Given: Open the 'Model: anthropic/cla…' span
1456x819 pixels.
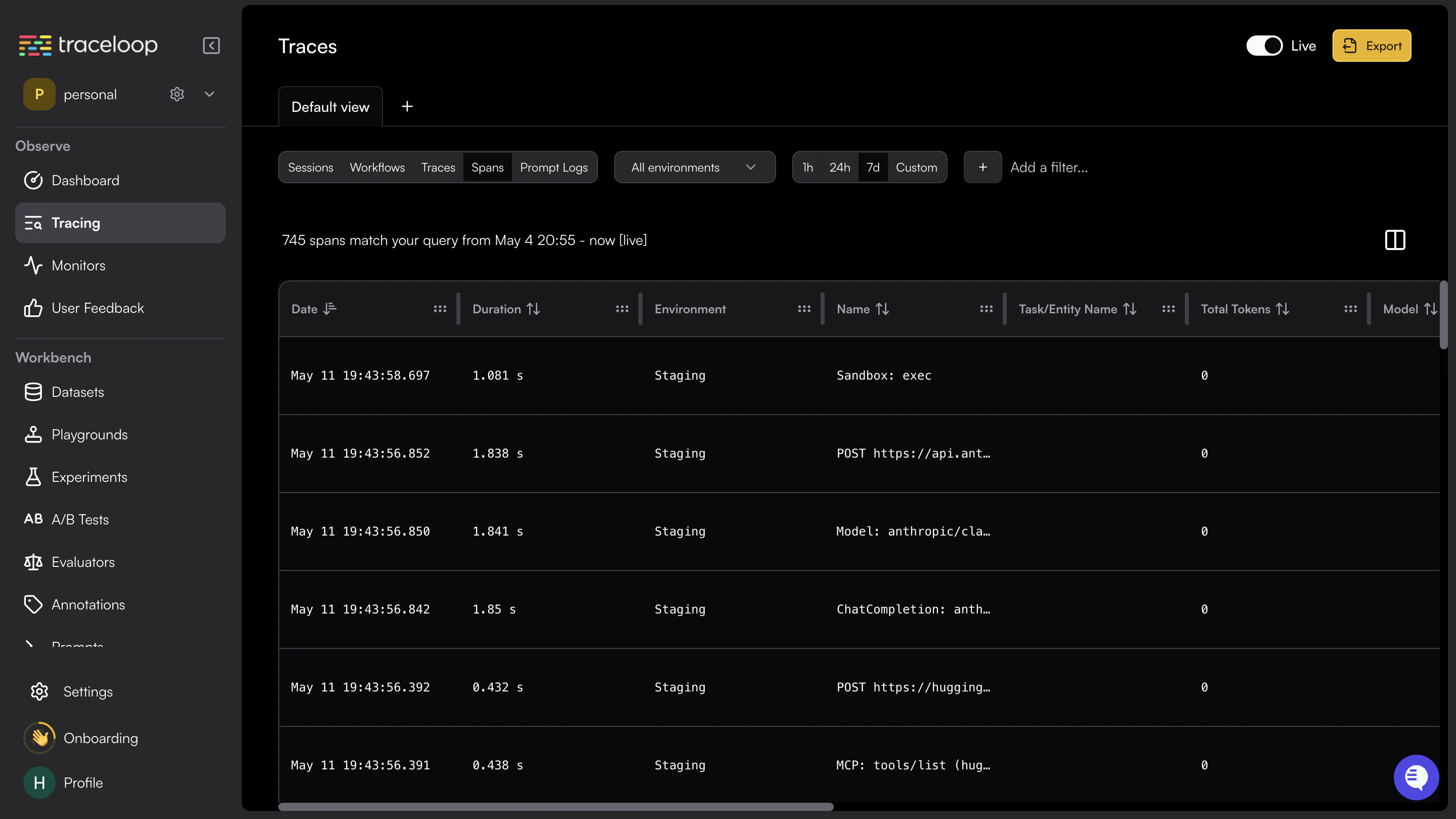Looking at the screenshot, I should coord(859,531).
